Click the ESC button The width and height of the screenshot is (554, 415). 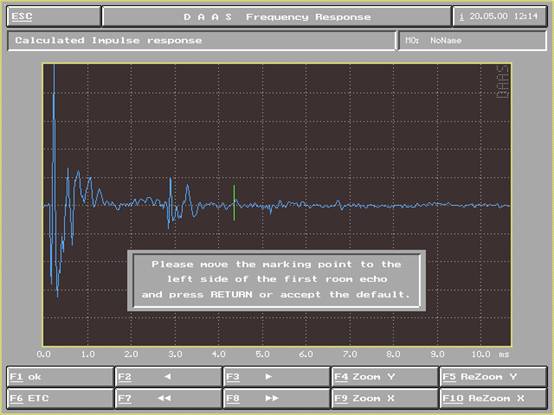pos(54,16)
